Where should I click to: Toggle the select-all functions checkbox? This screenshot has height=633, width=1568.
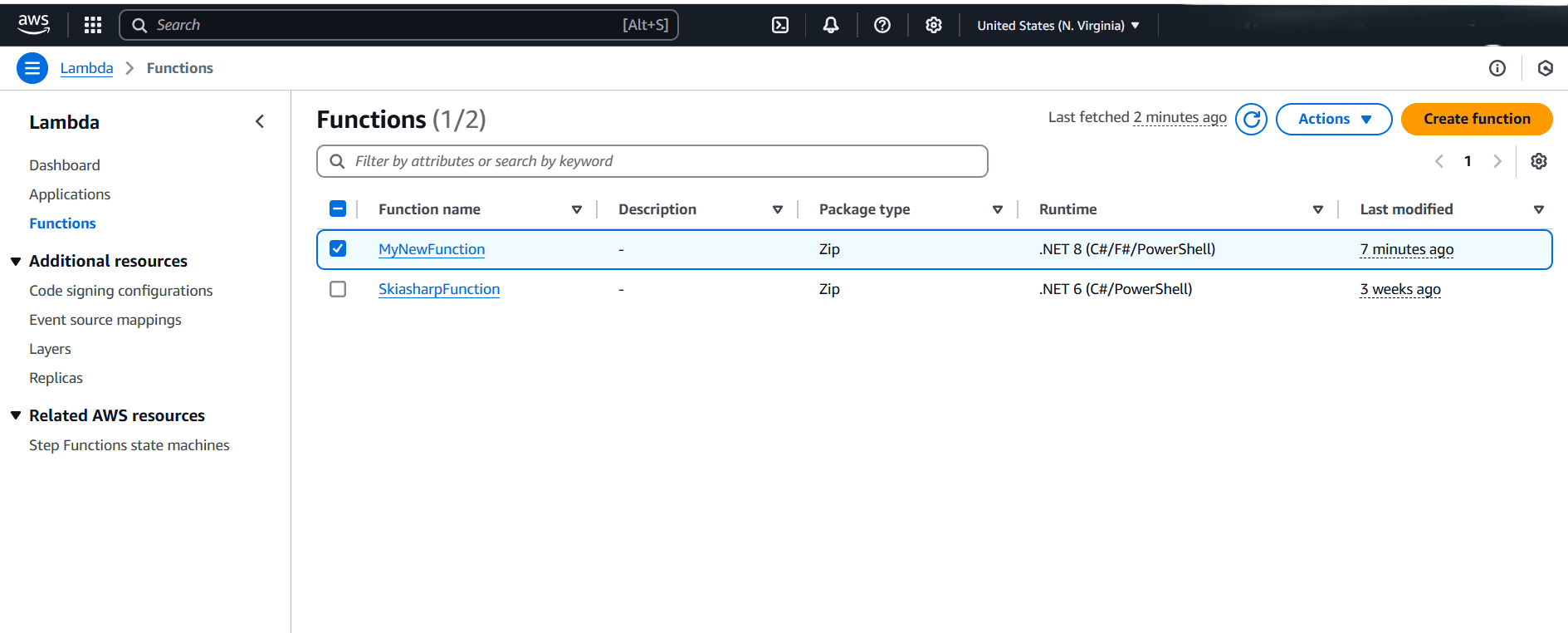[338, 209]
